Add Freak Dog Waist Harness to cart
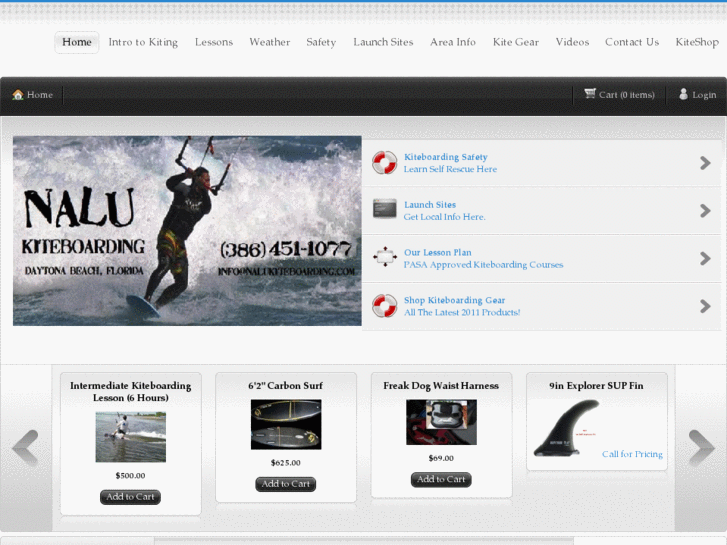This screenshot has width=727, height=545. pyautogui.click(x=441, y=479)
